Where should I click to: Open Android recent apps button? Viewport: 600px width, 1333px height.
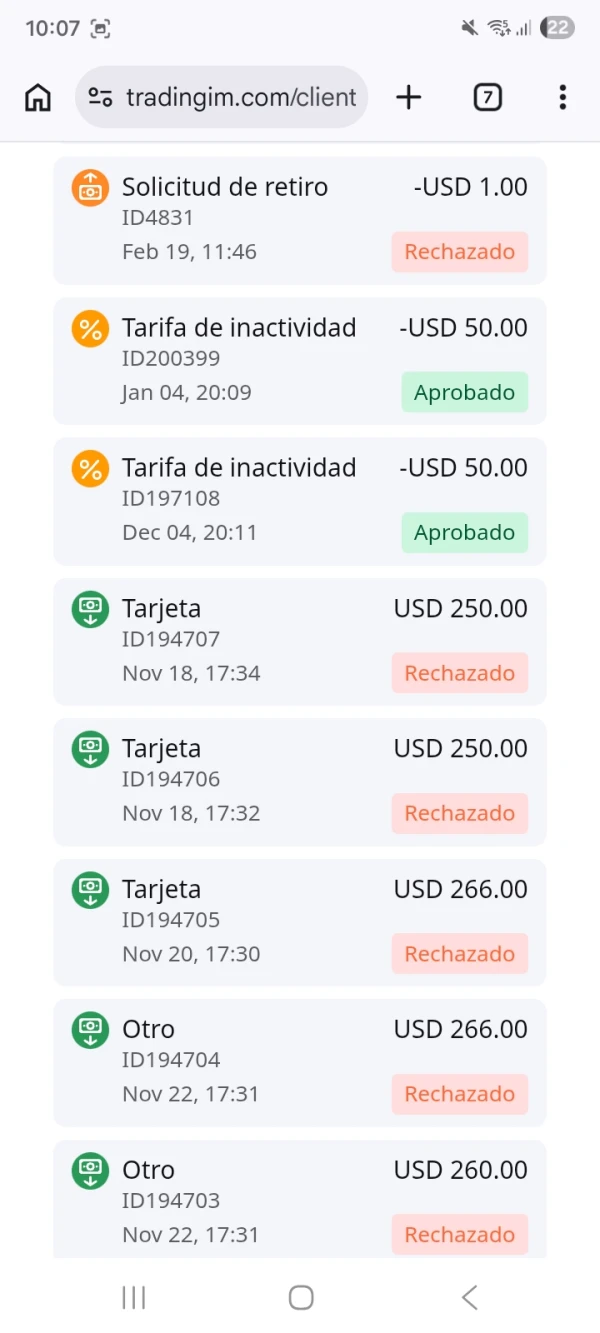(133, 1297)
